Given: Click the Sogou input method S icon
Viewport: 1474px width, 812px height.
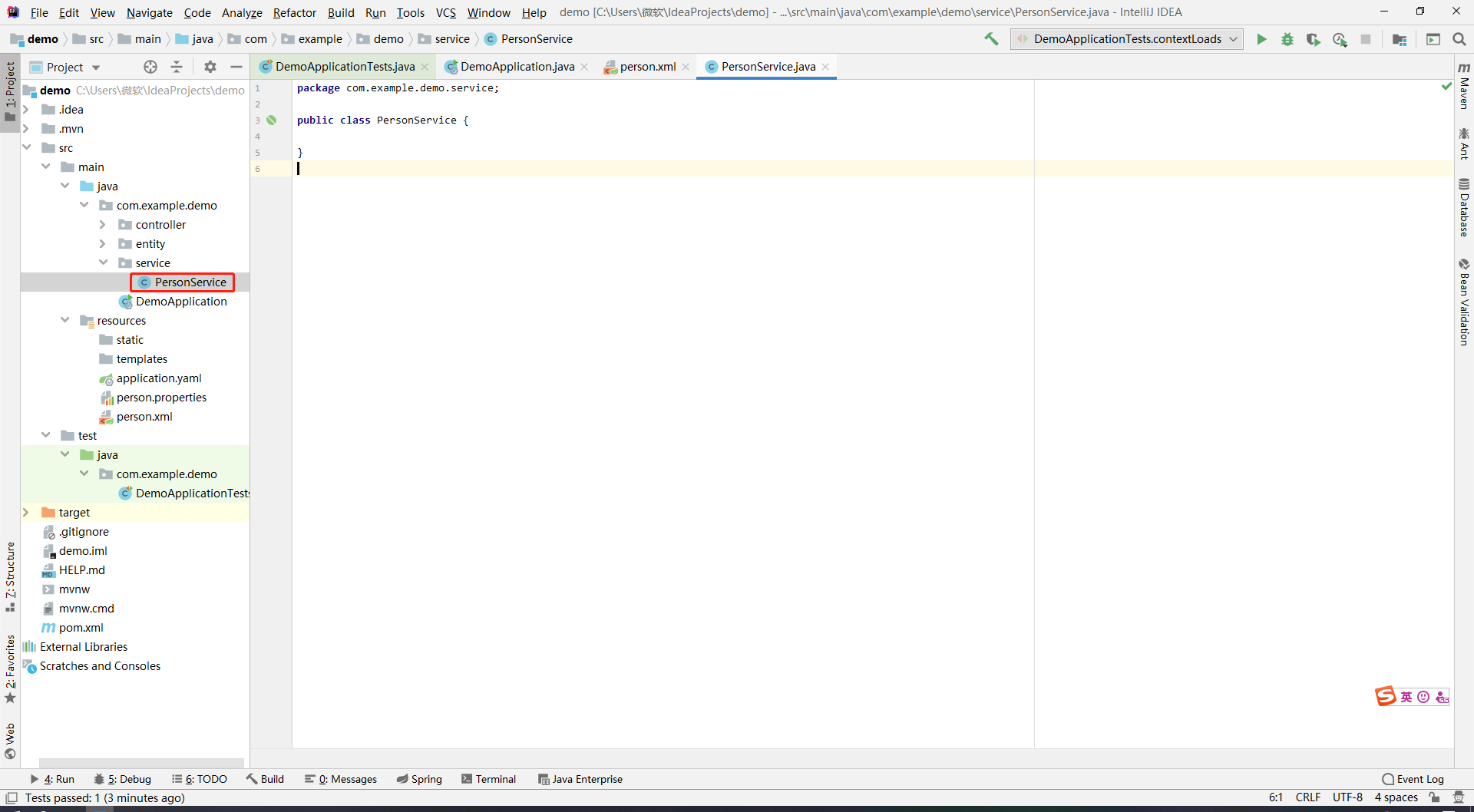Looking at the screenshot, I should [1386, 696].
